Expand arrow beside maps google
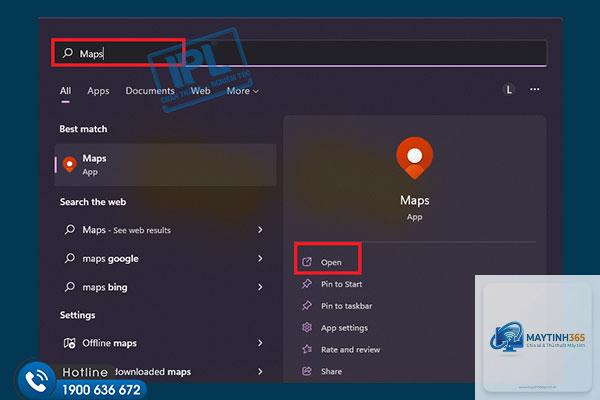600x400 pixels. click(260, 258)
